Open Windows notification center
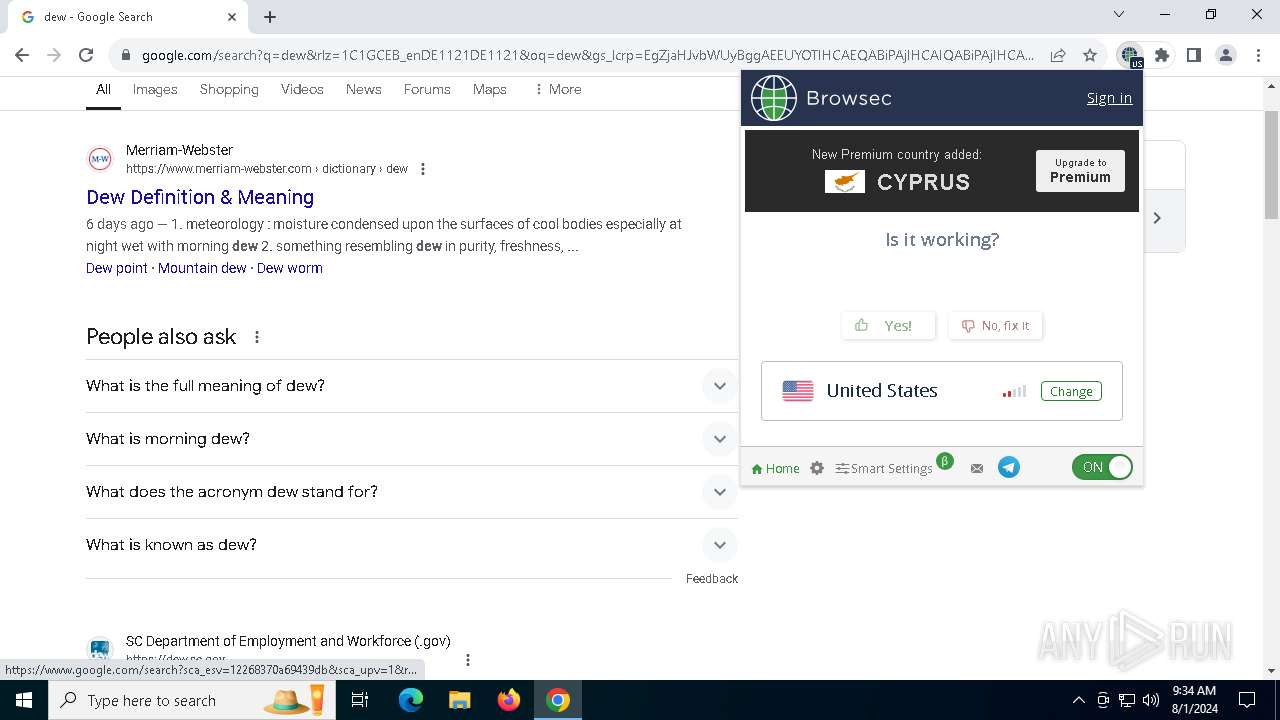This screenshot has height=720, width=1280. pyautogui.click(x=1247, y=700)
